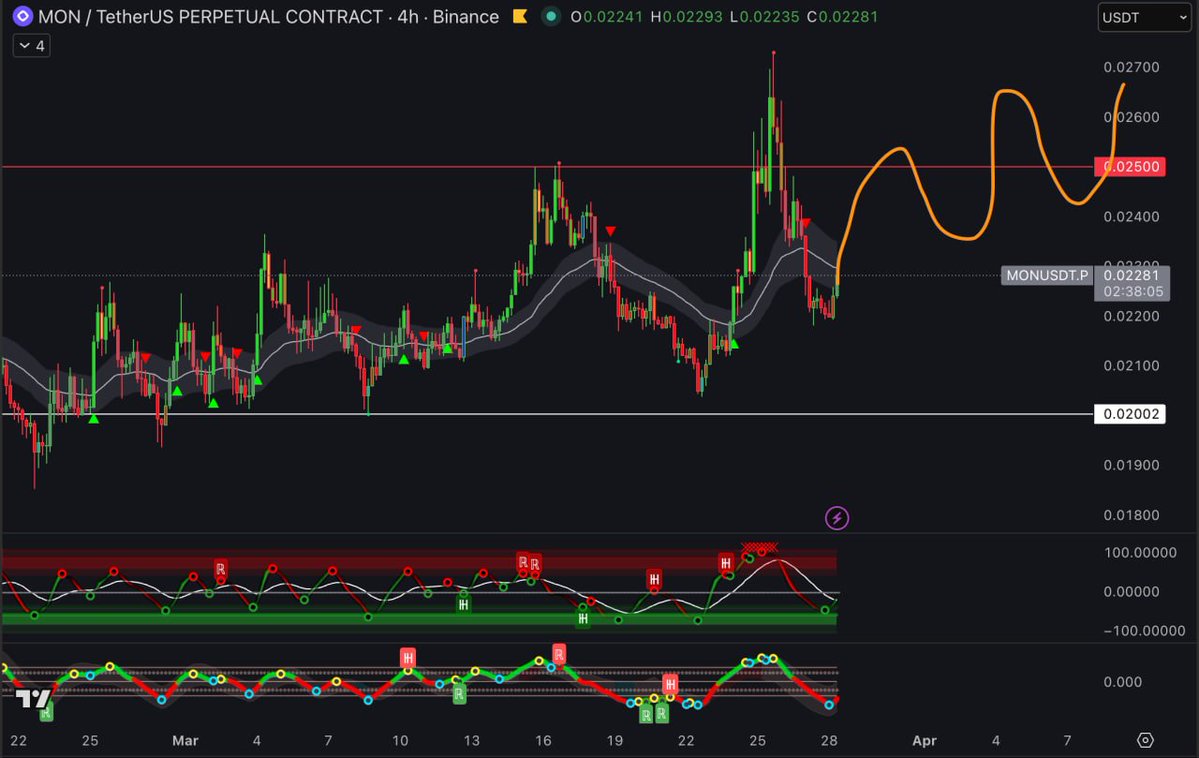Screen dimensions: 1199x758
Task: Click the open price value O0.02241
Action: (x=606, y=16)
